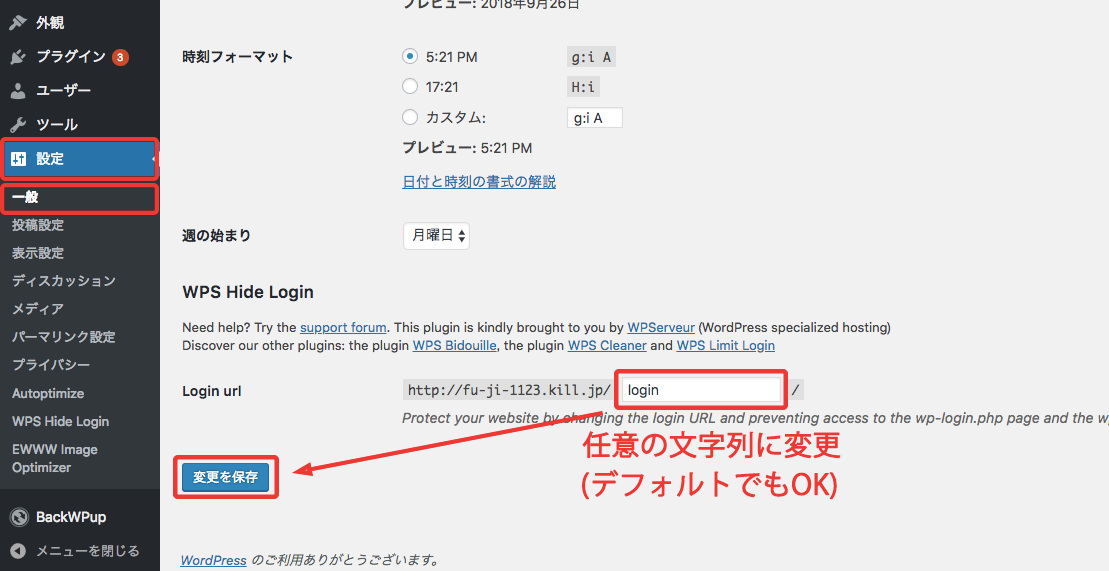Open EWWW Image Optimizer settings page

tap(54, 458)
